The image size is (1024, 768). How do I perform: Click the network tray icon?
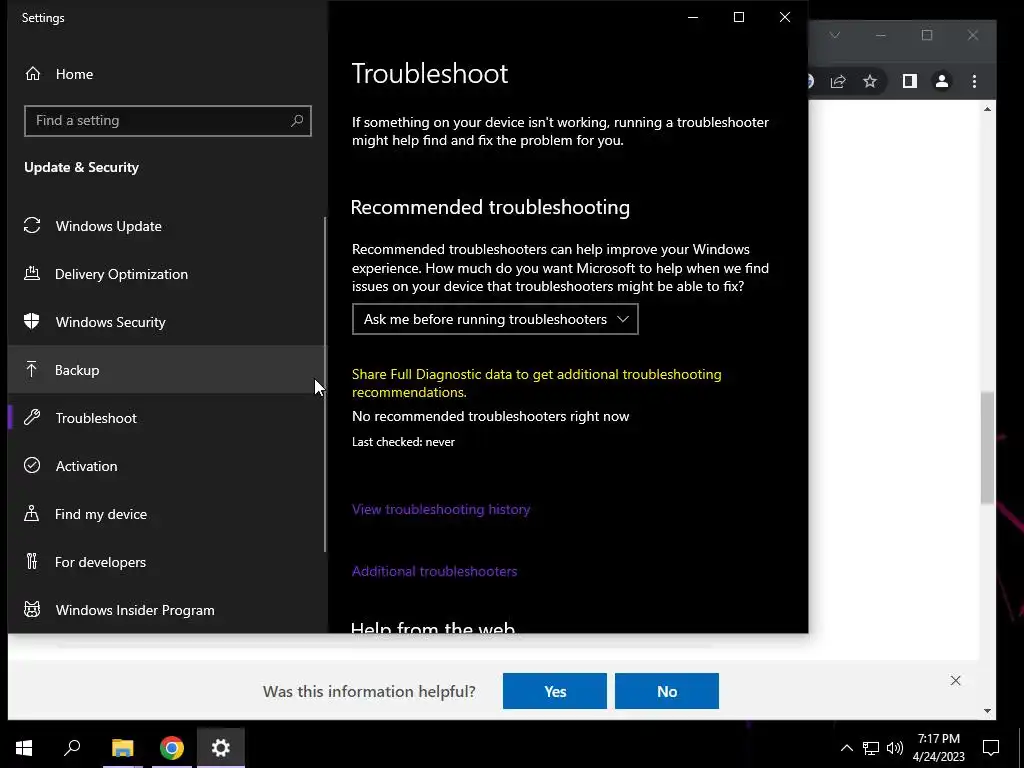pos(871,748)
